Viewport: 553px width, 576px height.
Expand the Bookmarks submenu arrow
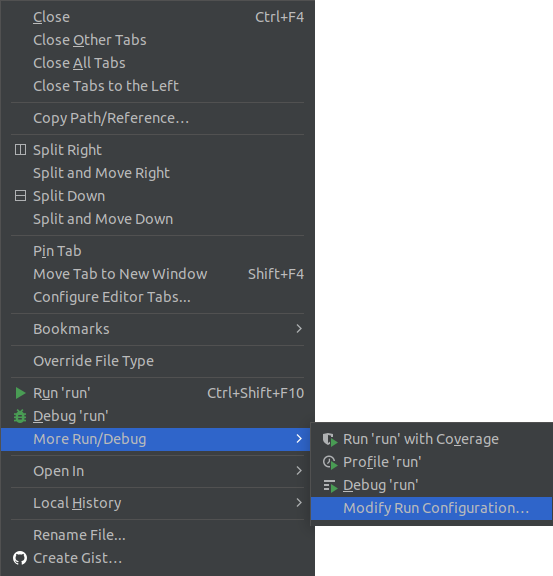tap(299, 329)
